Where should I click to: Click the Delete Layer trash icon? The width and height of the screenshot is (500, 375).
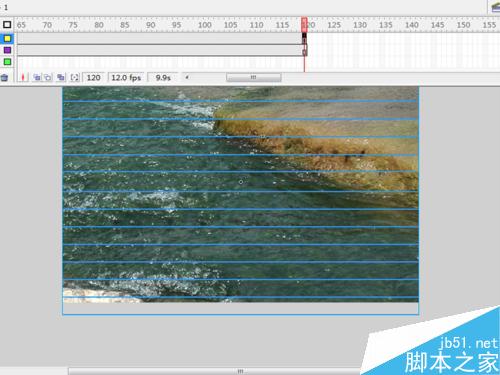point(4,78)
